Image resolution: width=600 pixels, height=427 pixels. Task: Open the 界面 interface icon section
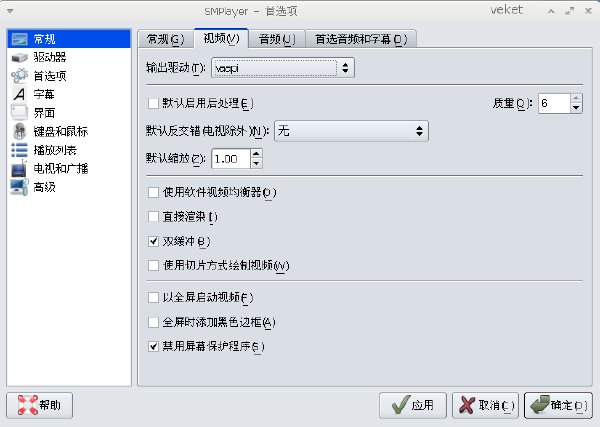19,112
